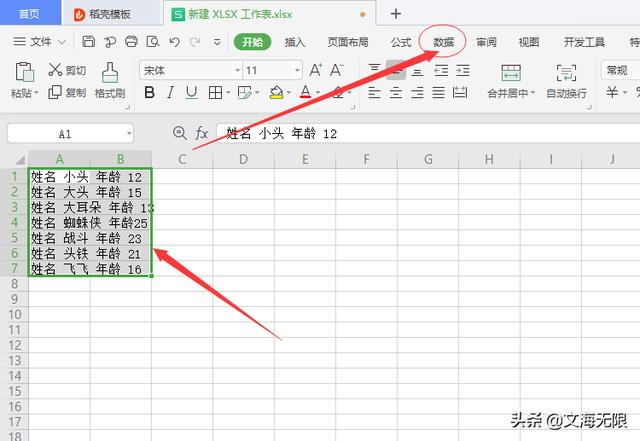
Task: Click the Save icon in quick access toolbar
Action: pos(89,42)
